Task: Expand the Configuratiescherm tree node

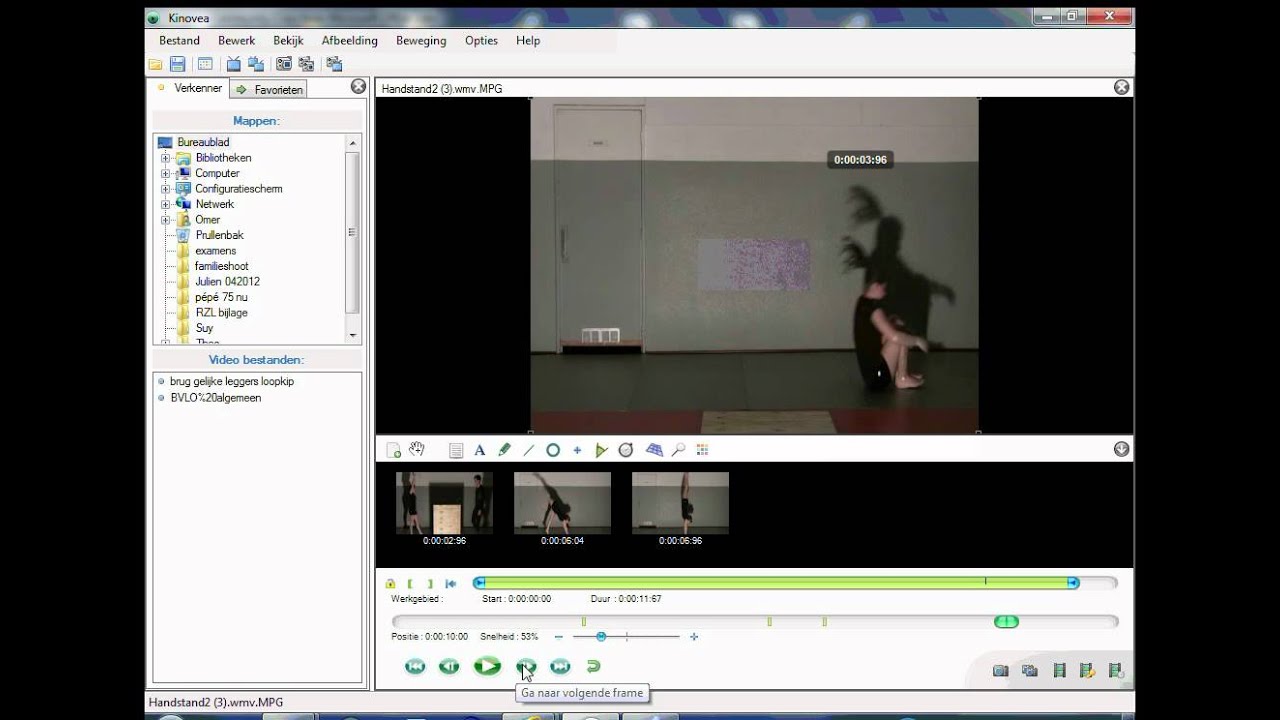Action: tap(166, 189)
